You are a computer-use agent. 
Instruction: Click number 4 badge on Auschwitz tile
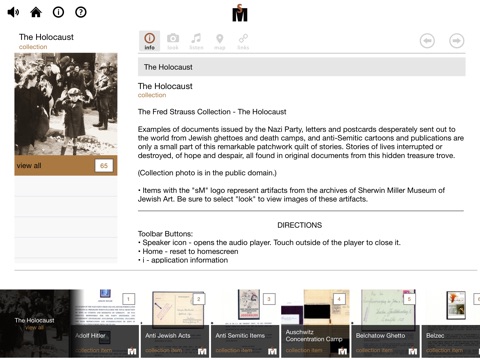coord(339,299)
